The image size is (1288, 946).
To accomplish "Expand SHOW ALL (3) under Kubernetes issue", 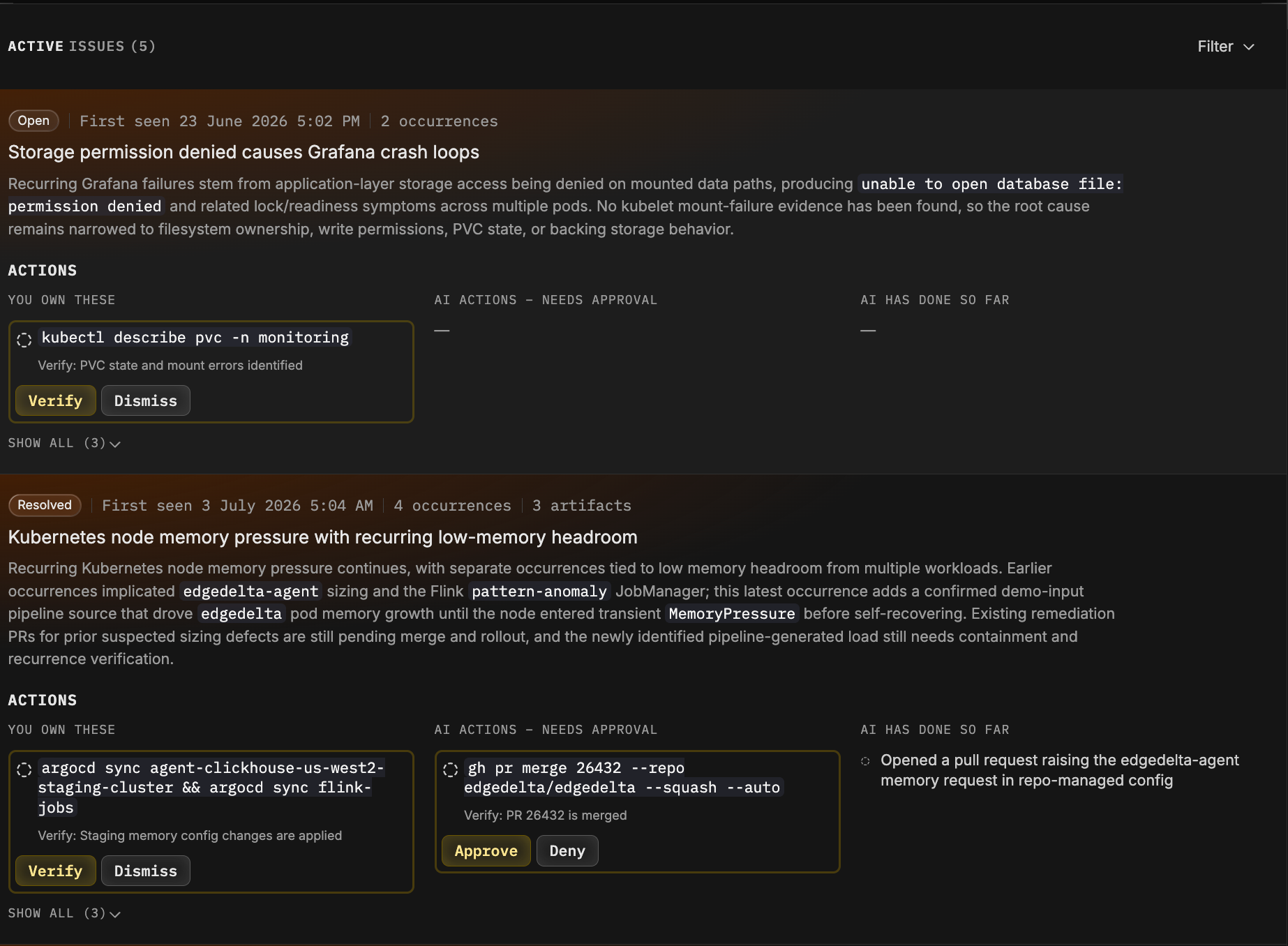I will click(64, 913).
